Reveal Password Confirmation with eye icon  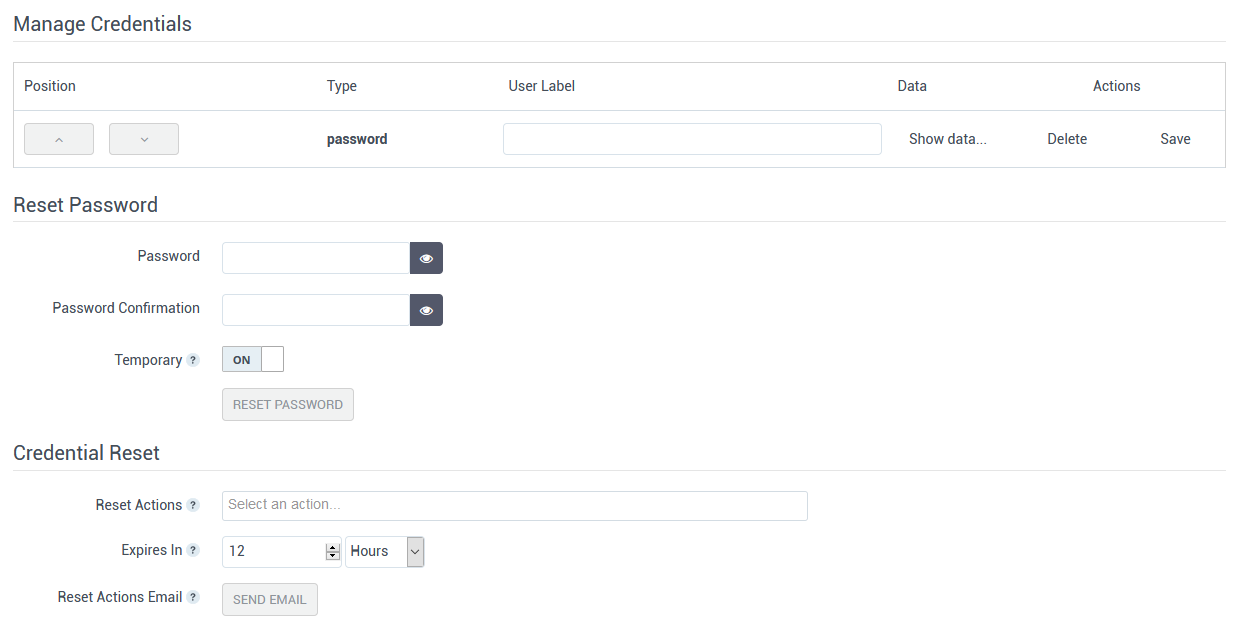coord(426,310)
